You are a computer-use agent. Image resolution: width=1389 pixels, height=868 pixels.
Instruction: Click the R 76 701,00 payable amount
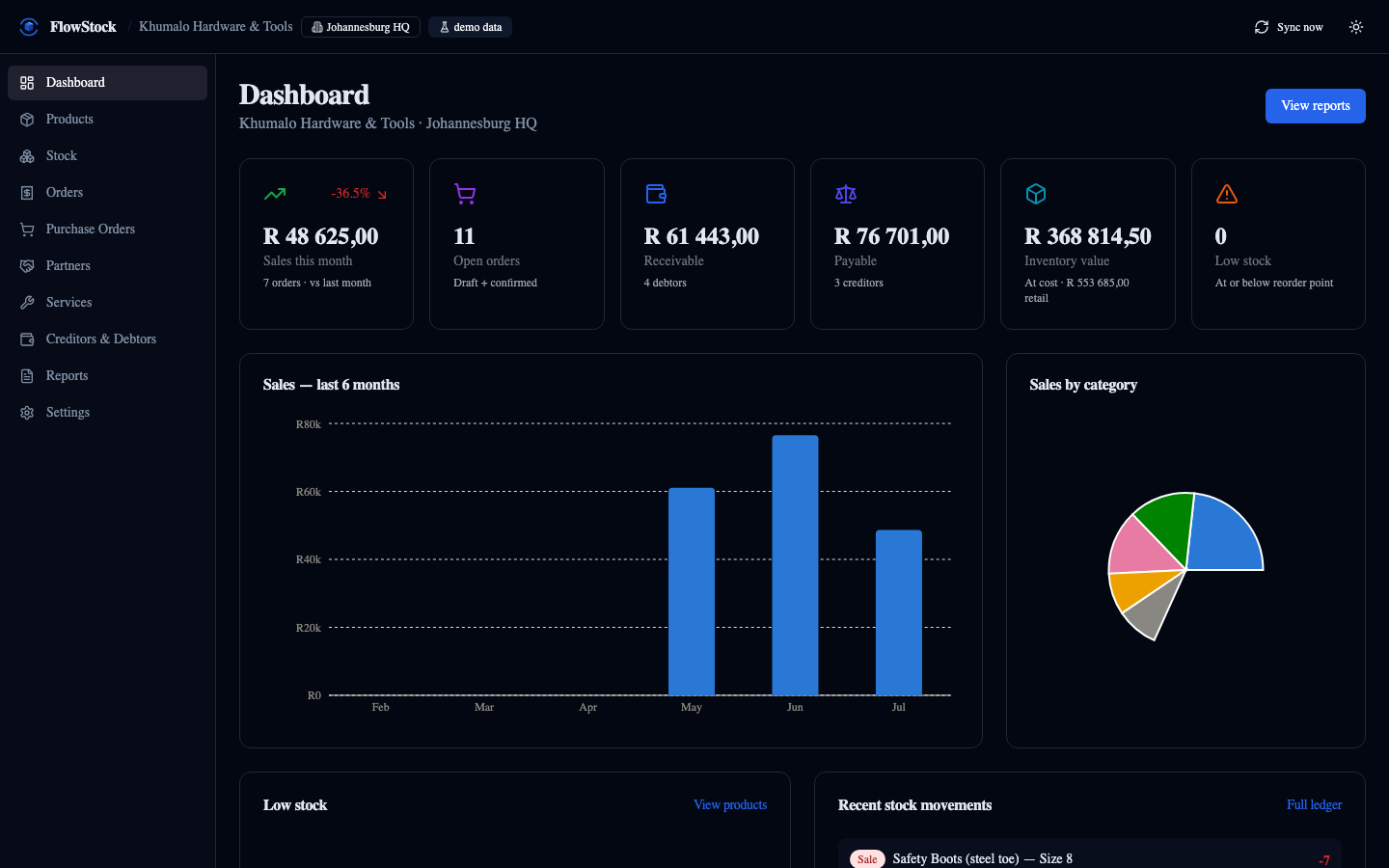[x=892, y=236]
